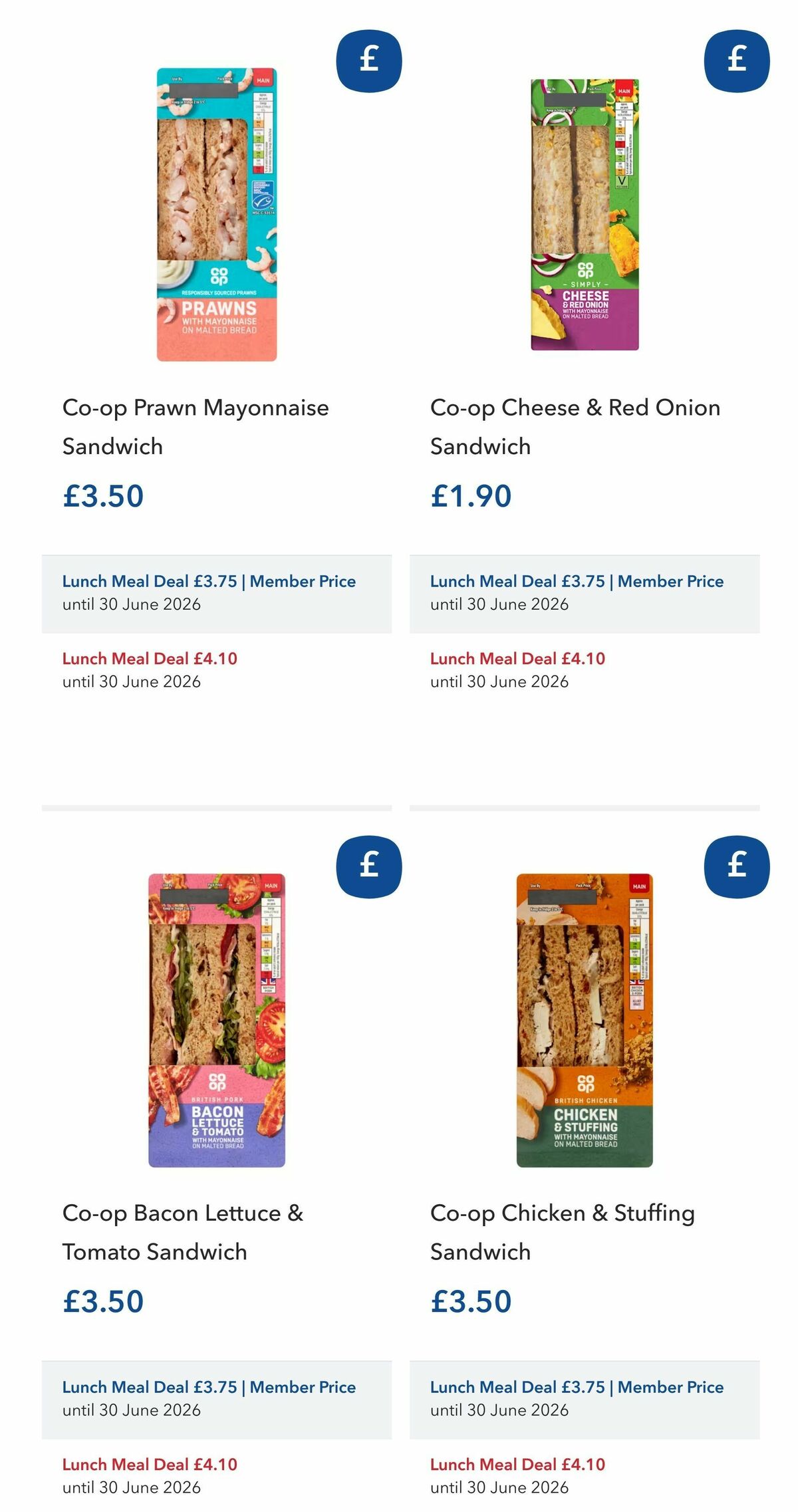Screen dimensions: 798x1512
Task: Select the £3.50 price of the Prawn Sandwich
Action: pos(102,496)
